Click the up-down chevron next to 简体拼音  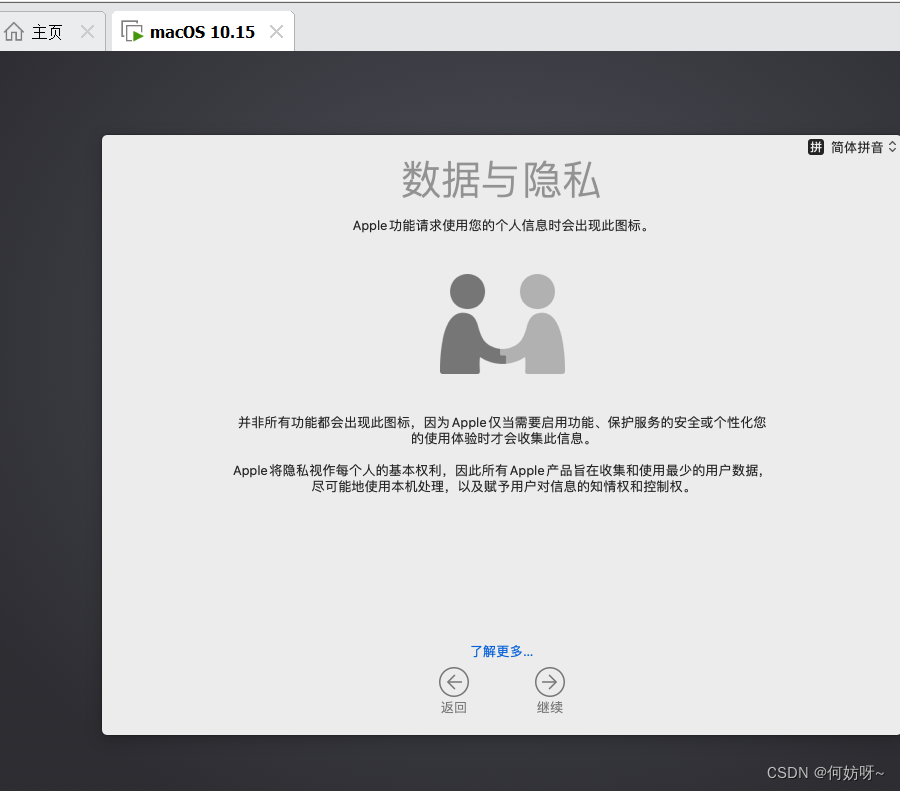point(893,147)
